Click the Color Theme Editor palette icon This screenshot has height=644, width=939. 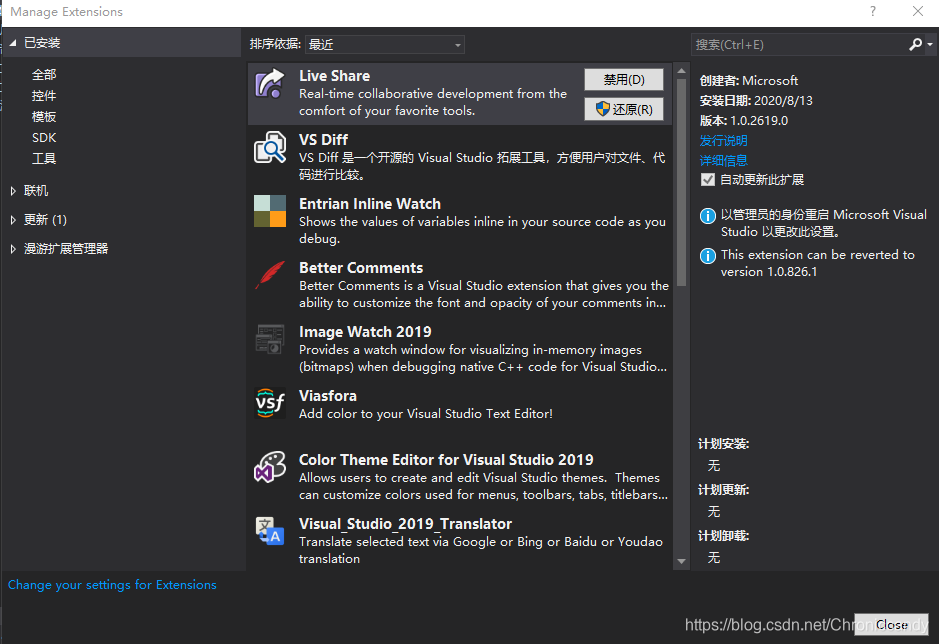[x=269, y=467]
